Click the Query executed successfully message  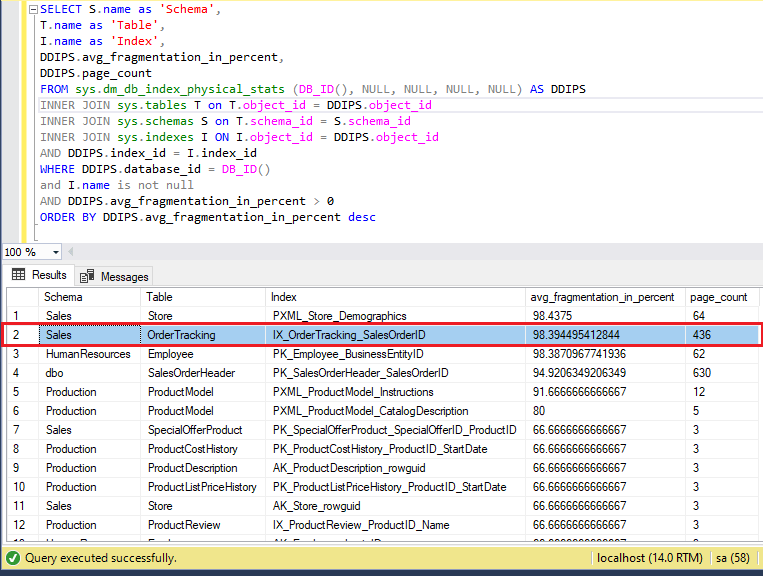[x=101, y=558]
